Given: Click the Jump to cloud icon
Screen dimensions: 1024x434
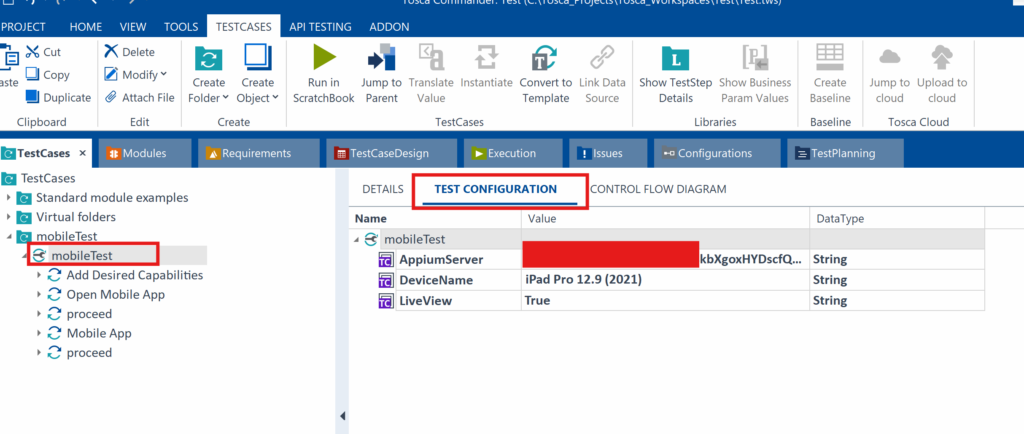Looking at the screenshot, I should 889,57.
